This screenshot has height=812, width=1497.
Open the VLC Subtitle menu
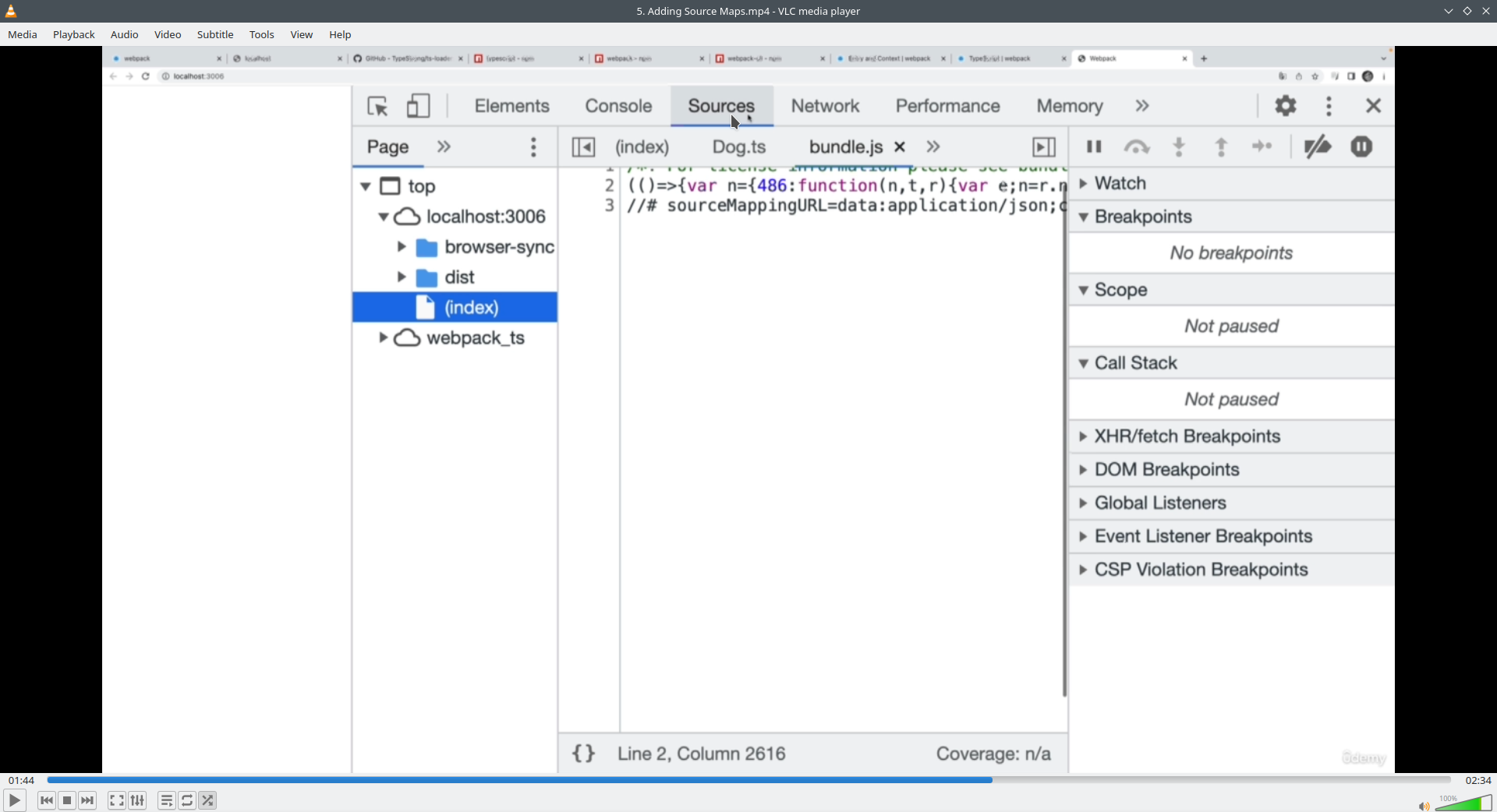click(215, 34)
